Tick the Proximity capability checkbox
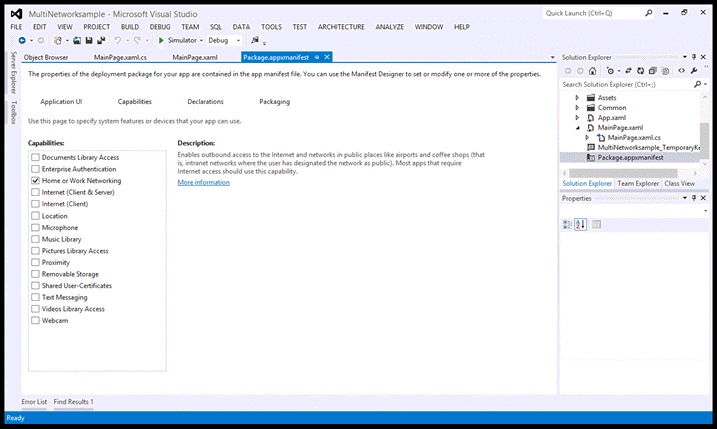 tap(35, 262)
